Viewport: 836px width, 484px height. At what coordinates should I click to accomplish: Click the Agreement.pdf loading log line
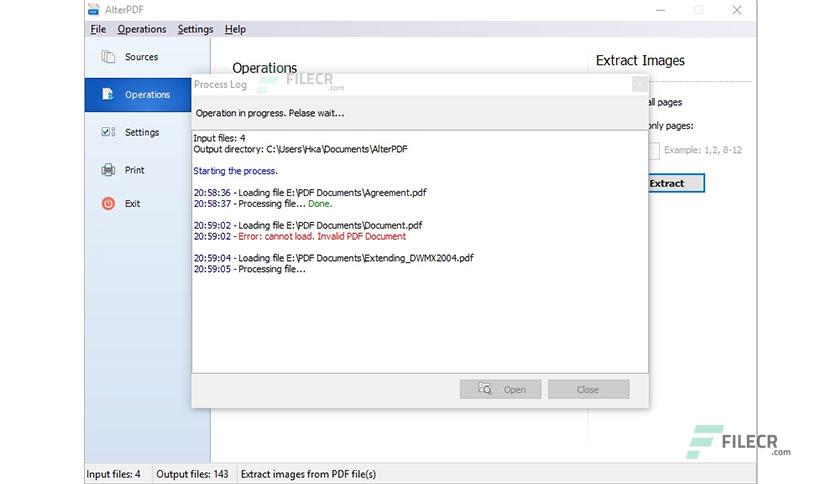(310, 192)
